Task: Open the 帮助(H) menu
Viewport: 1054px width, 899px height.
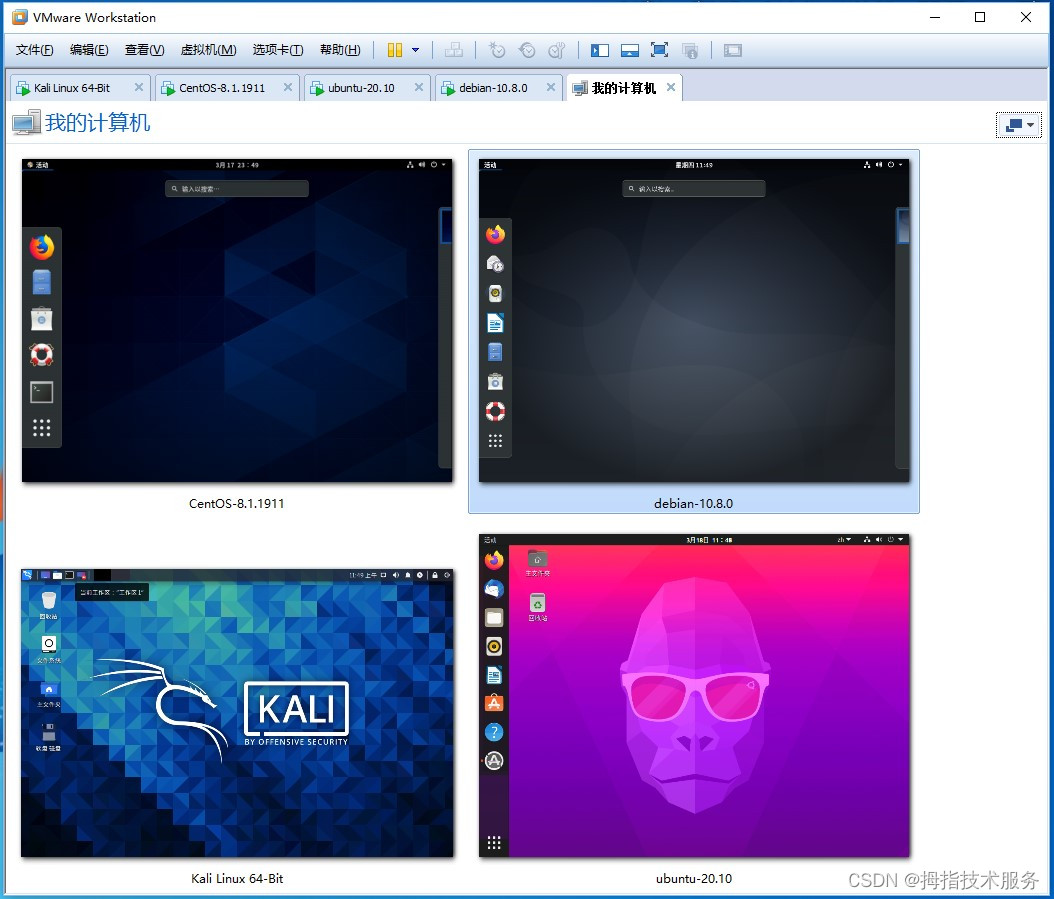Action: 340,50
